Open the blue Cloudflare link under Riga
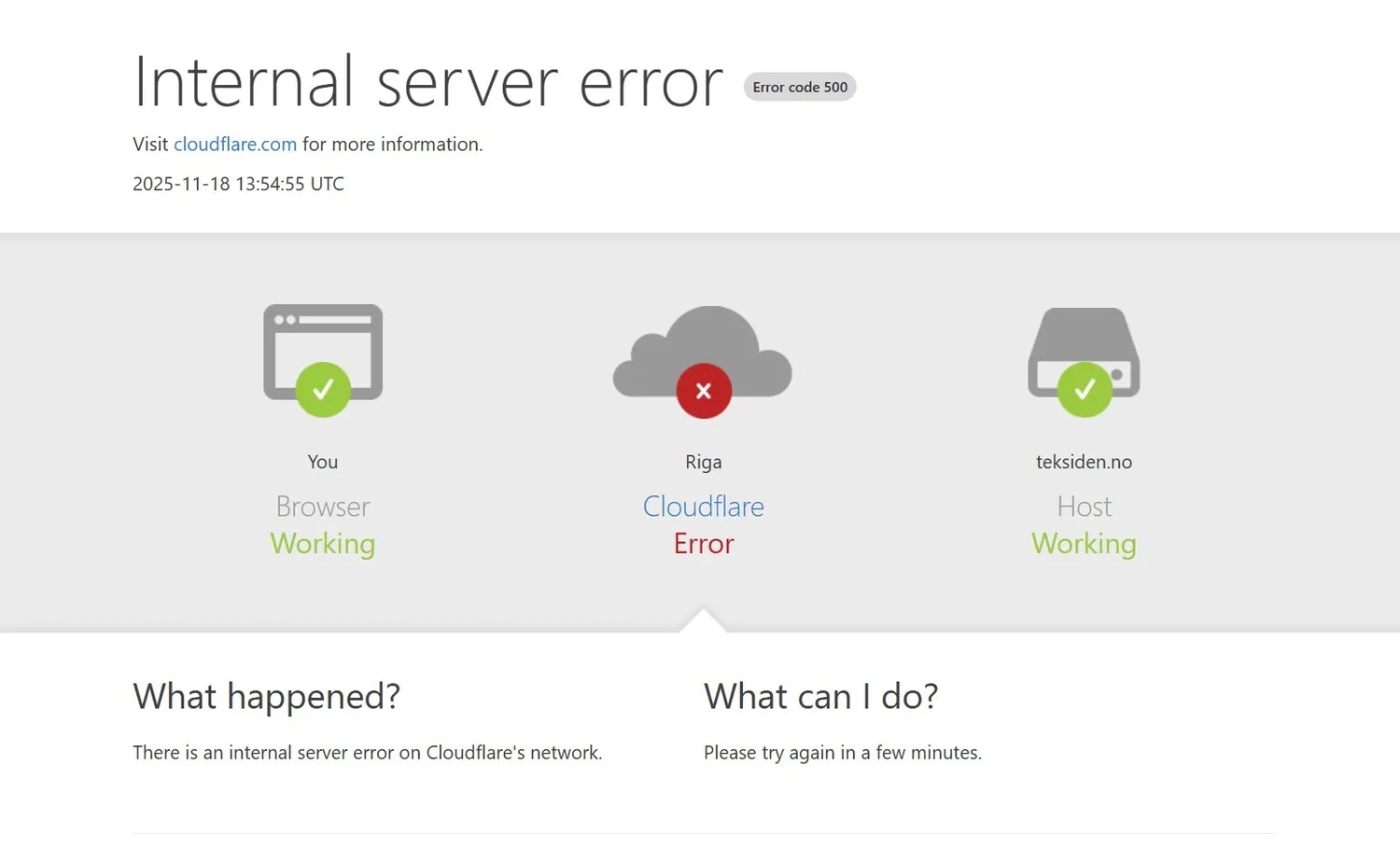Viewport: 1400px width, 862px height. (x=703, y=507)
